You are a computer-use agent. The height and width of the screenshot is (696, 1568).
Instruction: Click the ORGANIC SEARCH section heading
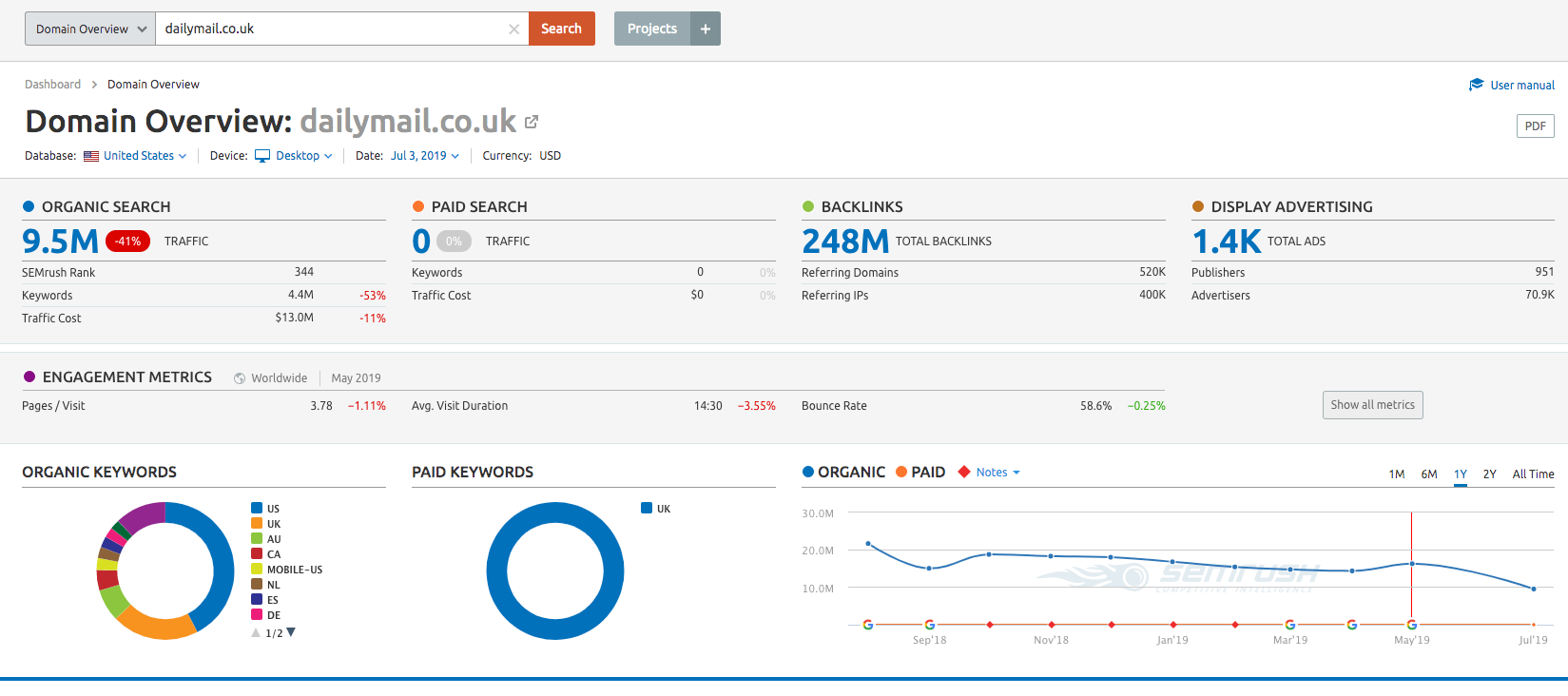point(106,207)
